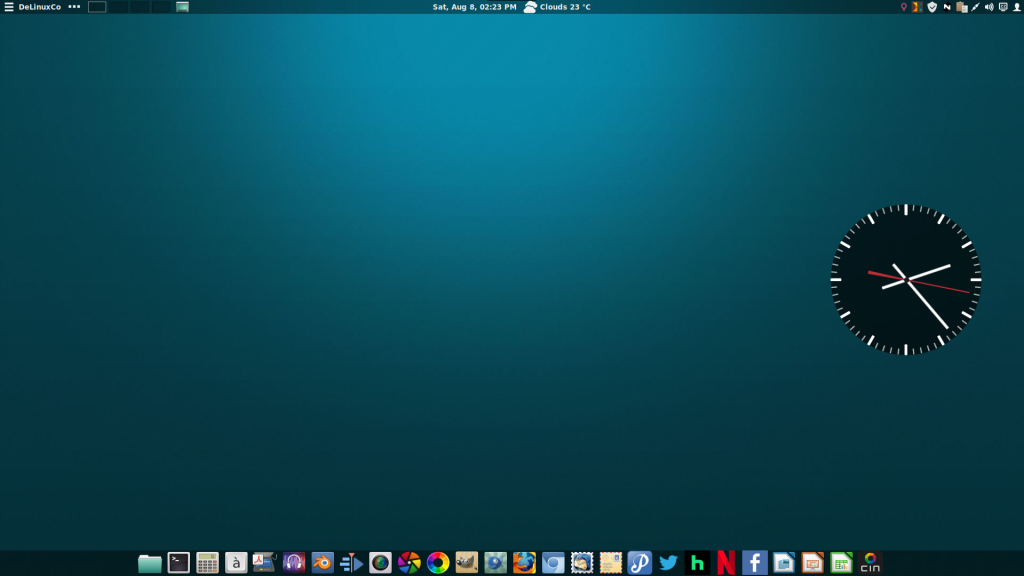Open the file manager folder icon
The width and height of the screenshot is (1024, 576).
150,563
